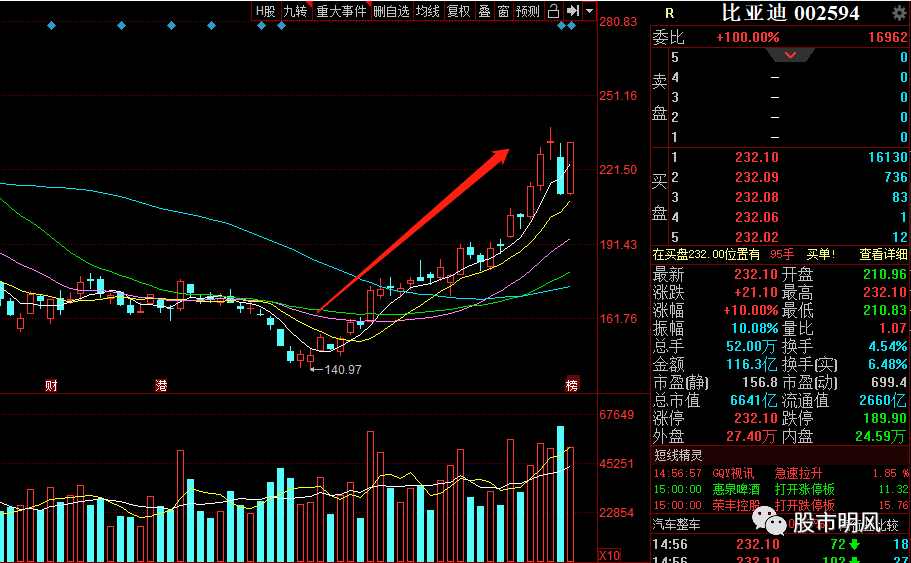
Task: Click the 买3 price 232.08
Action: point(756,197)
